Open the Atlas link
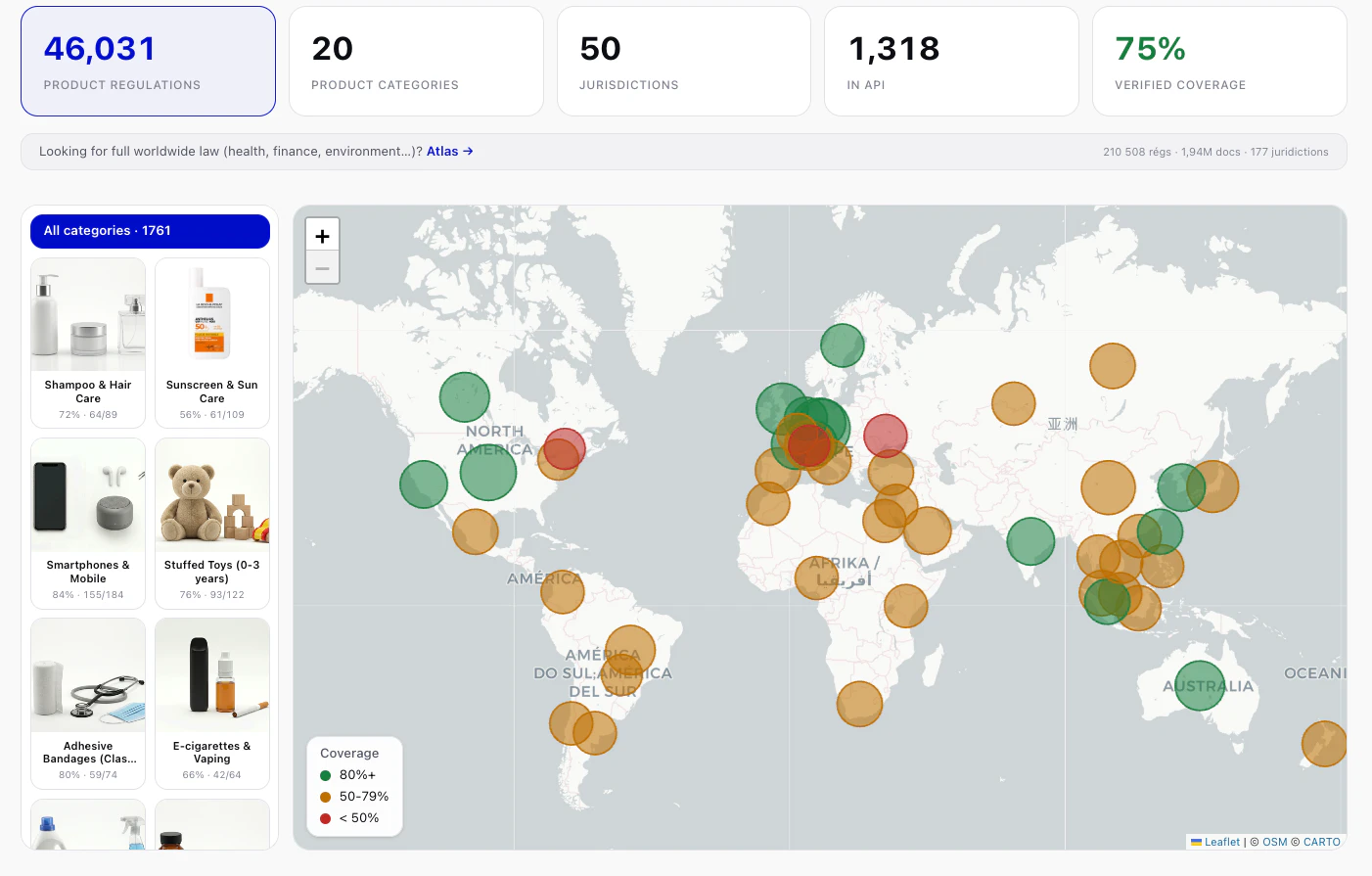The width and height of the screenshot is (1372, 876). (450, 151)
